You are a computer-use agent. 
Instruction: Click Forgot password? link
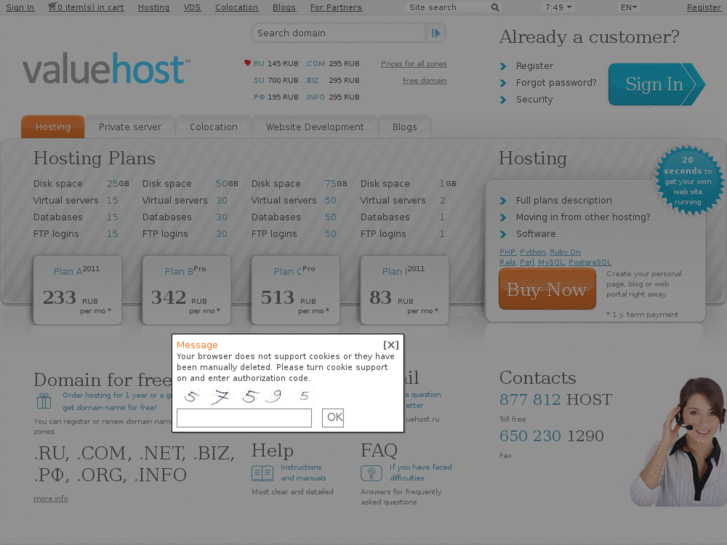coord(556,83)
